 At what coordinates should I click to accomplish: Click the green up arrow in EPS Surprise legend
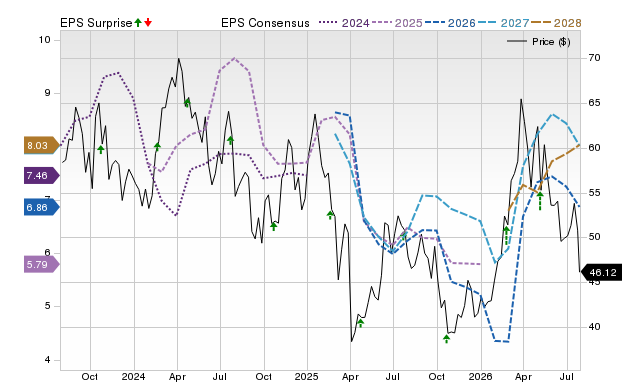pyautogui.click(x=138, y=23)
